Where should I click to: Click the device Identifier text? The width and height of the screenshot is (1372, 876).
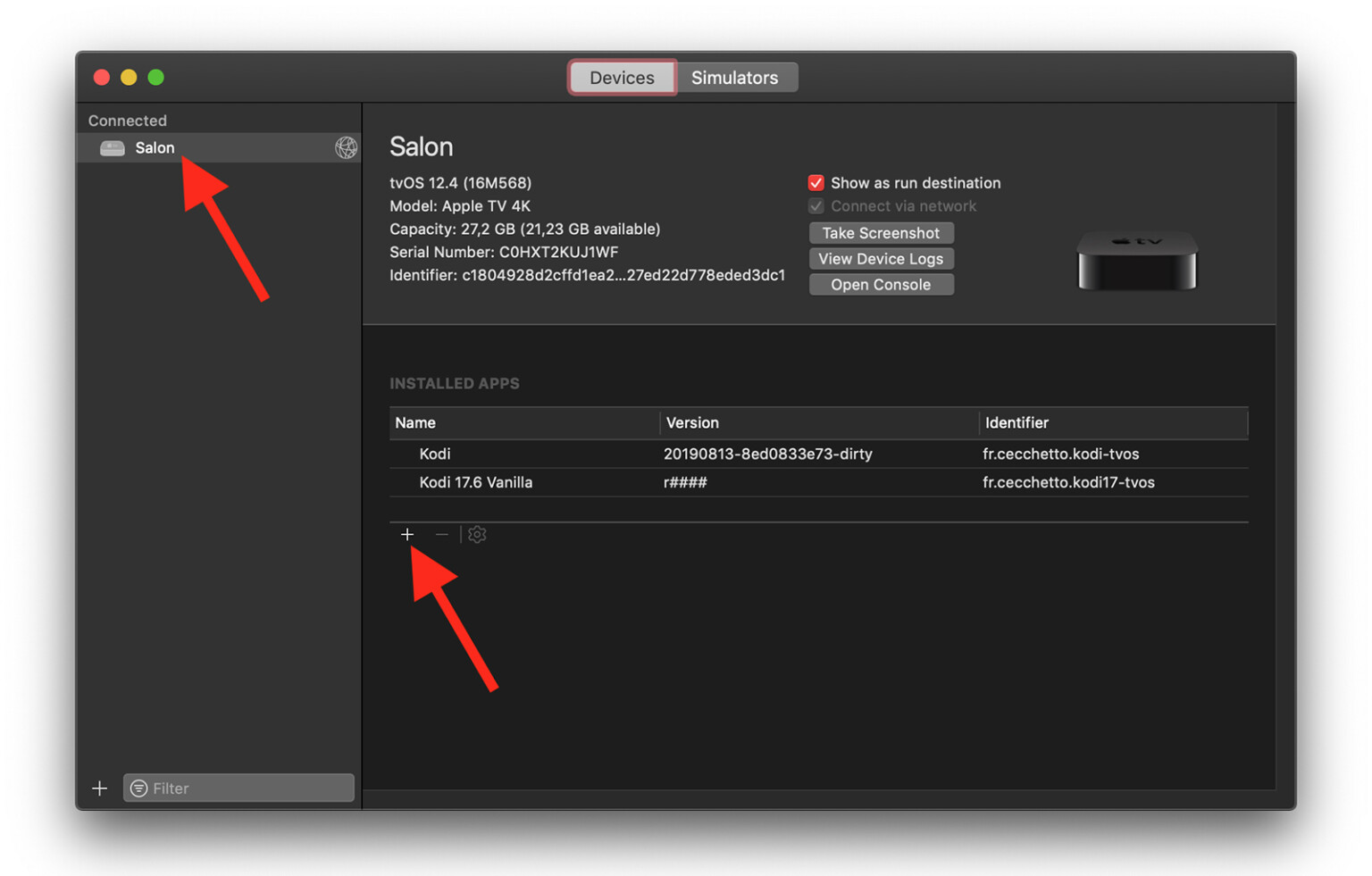point(587,276)
